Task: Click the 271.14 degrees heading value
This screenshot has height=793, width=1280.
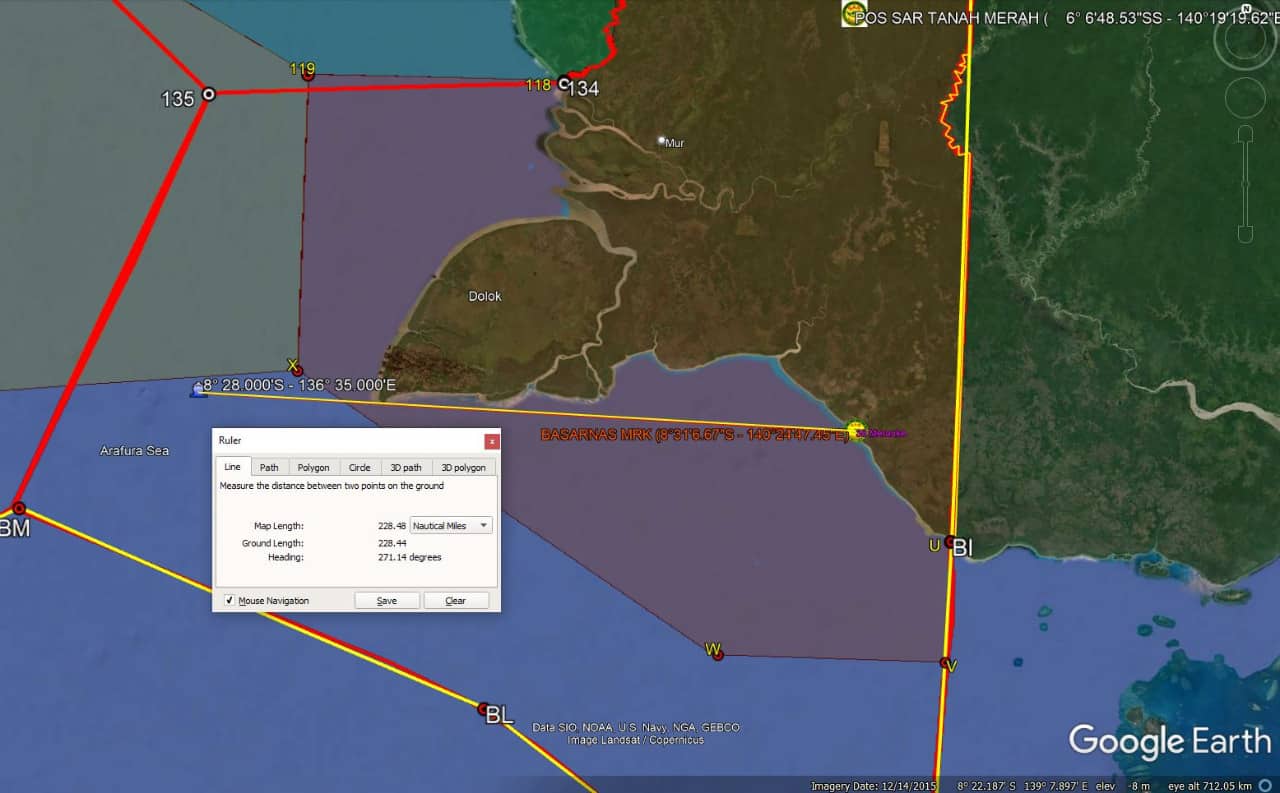Action: point(410,557)
